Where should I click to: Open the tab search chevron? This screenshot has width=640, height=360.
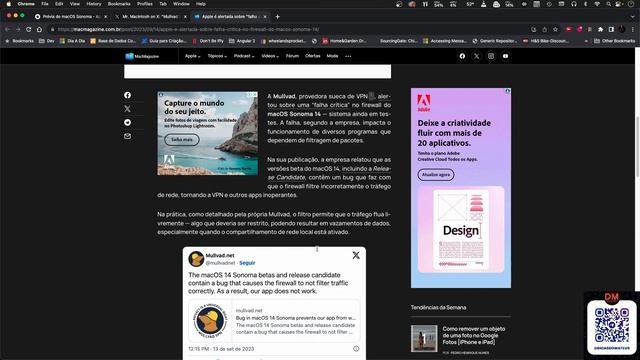click(x=633, y=17)
